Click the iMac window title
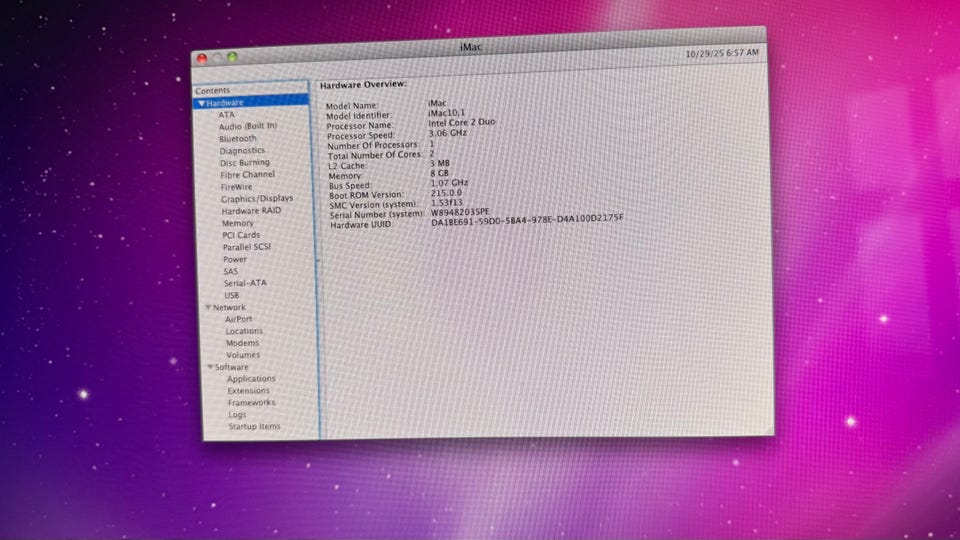The image size is (960, 540). [471, 47]
